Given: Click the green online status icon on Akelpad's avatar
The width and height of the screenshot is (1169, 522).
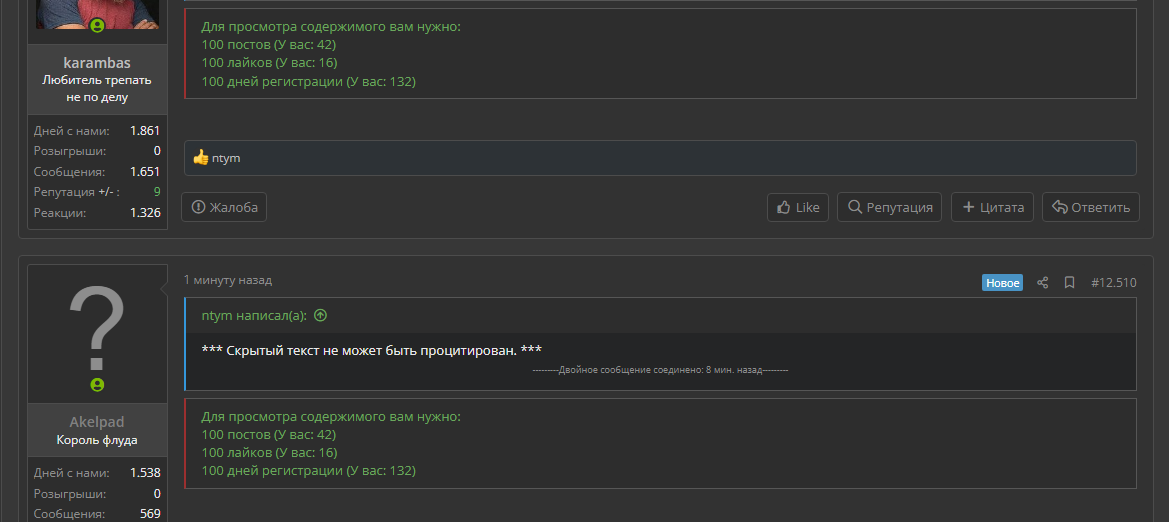Looking at the screenshot, I should [98, 385].
